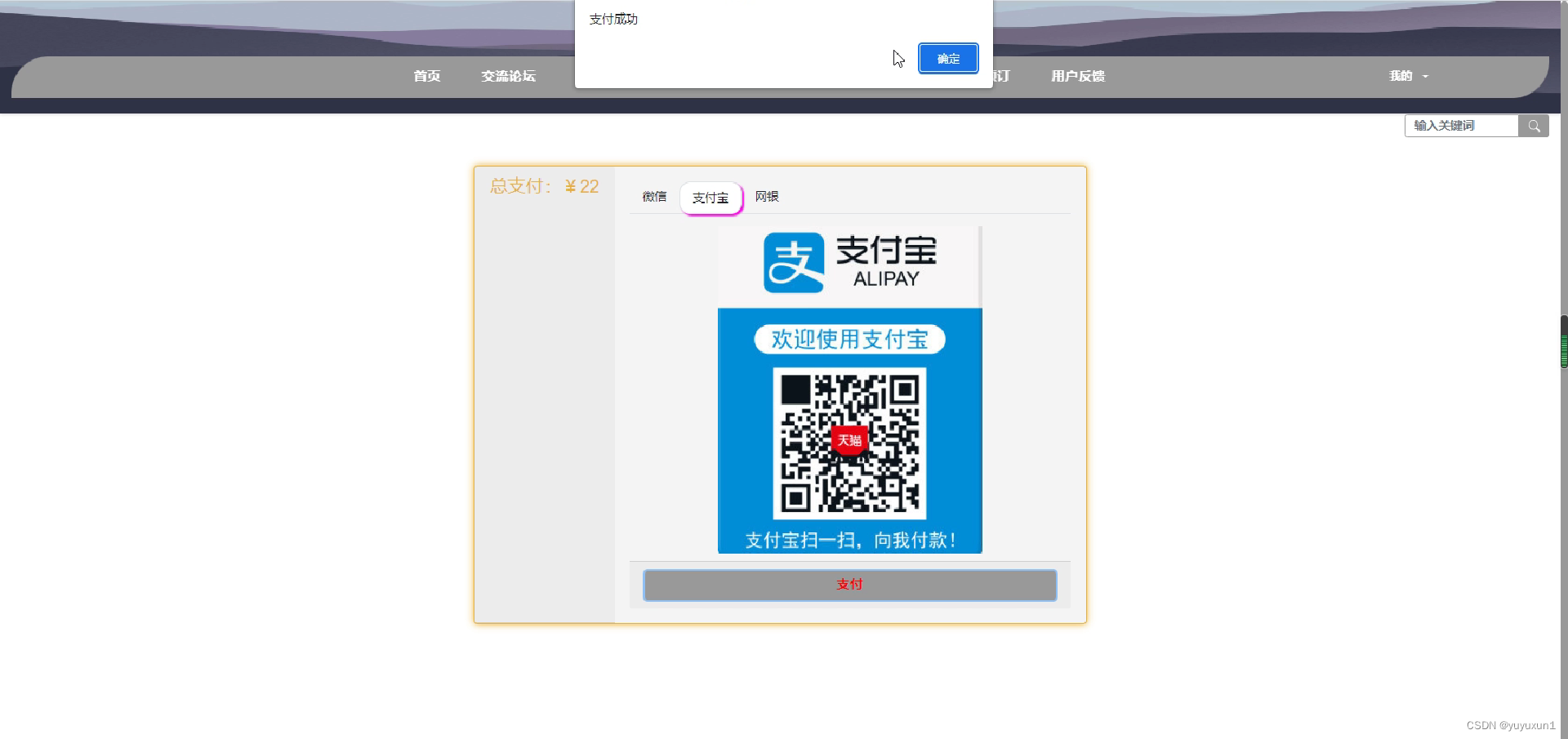Click the blue Alipay logo icon
Viewport: 1568px width, 739px height.
794,263
